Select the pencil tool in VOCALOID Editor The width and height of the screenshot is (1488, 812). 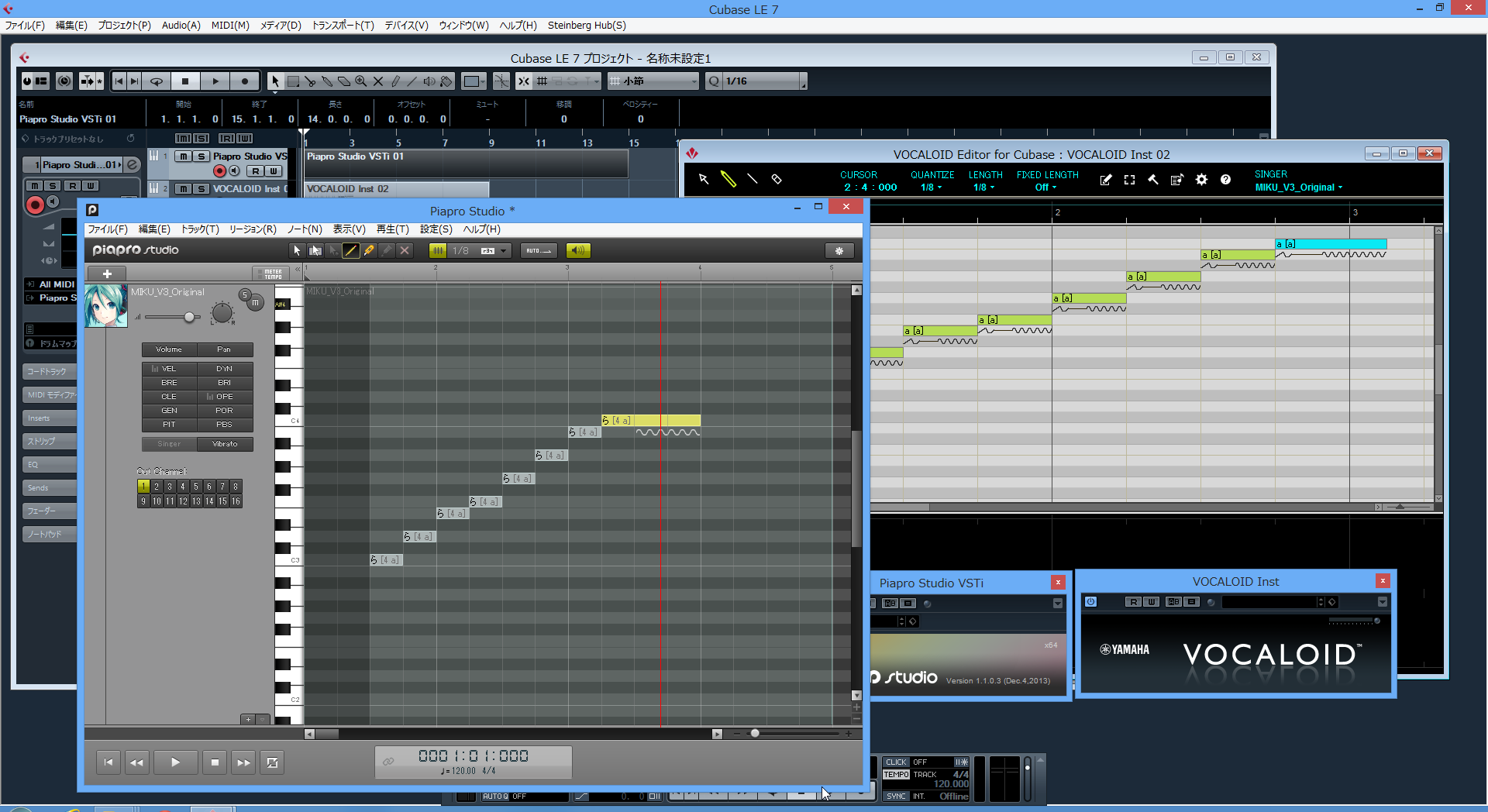pyautogui.click(x=728, y=179)
